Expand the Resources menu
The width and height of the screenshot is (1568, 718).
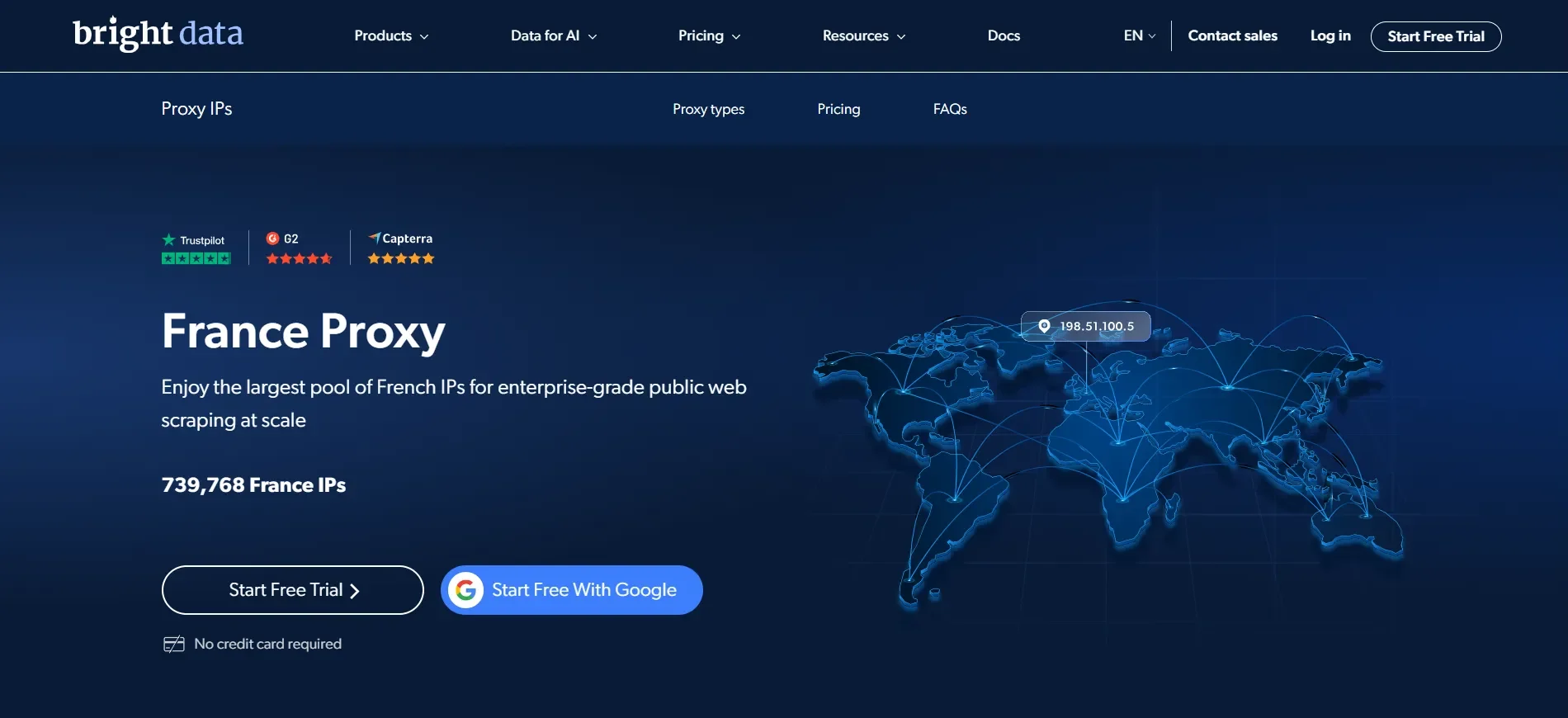click(x=864, y=35)
